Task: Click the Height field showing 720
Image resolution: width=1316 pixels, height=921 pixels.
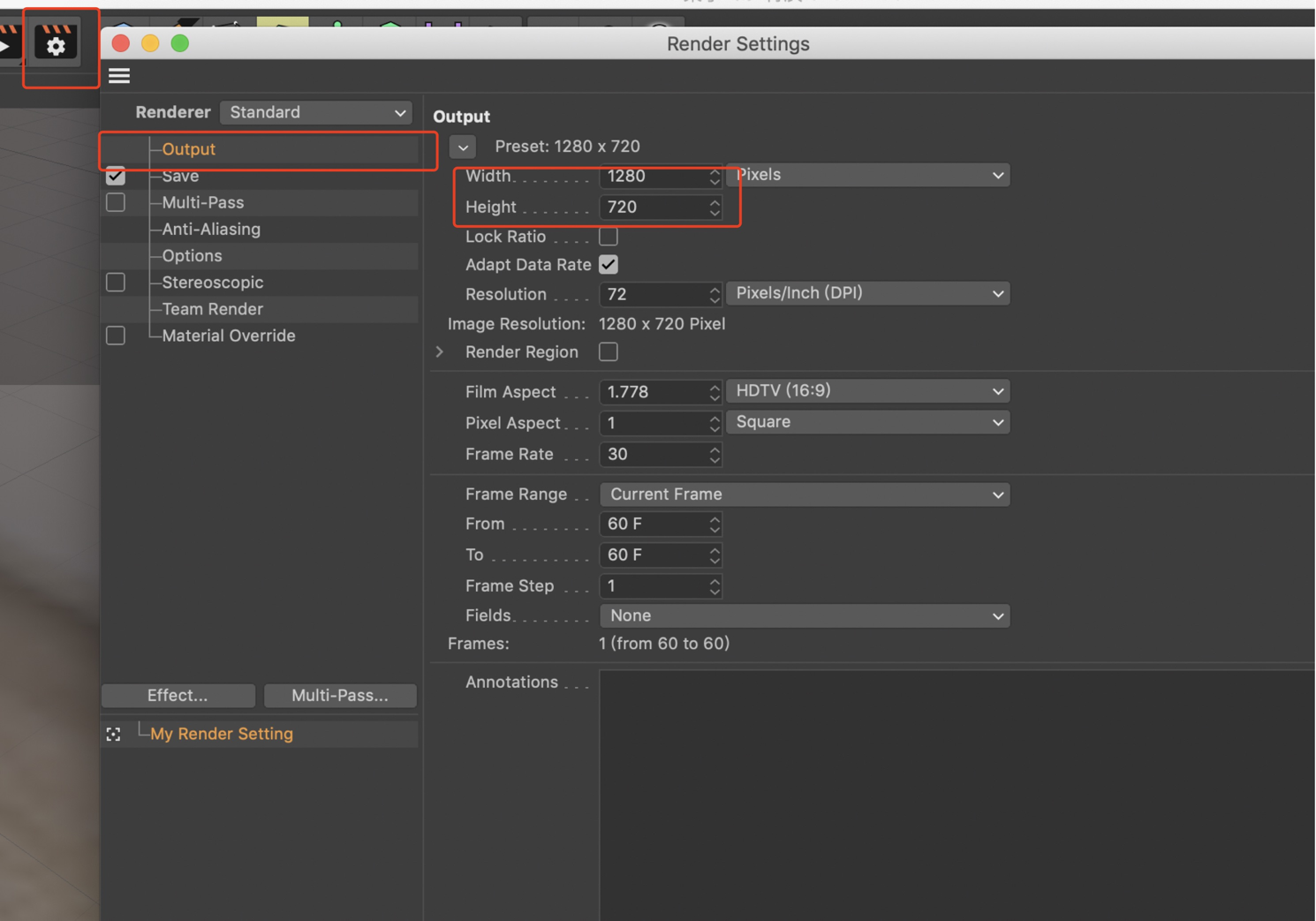Action: [x=661, y=208]
